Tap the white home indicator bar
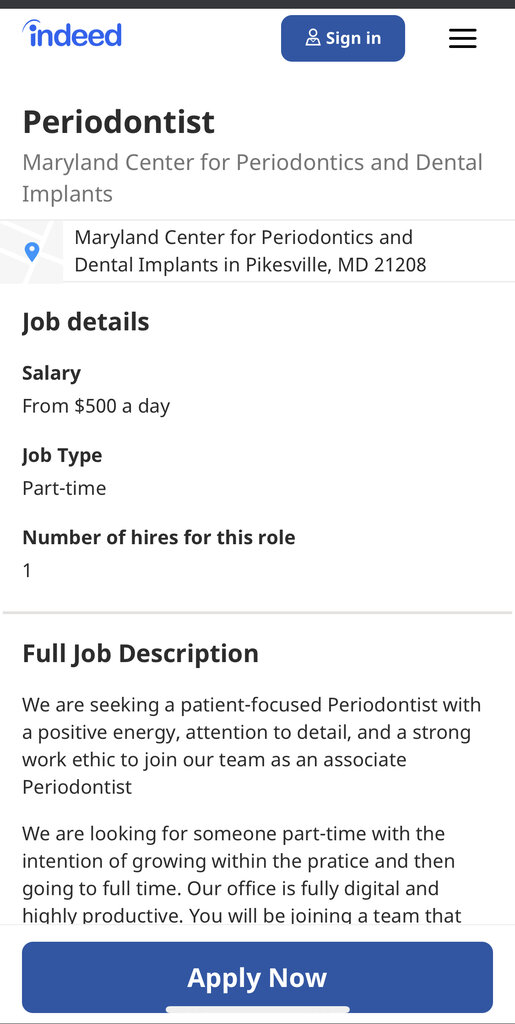Image resolution: width=515 pixels, height=1024 pixels. coord(258,1010)
